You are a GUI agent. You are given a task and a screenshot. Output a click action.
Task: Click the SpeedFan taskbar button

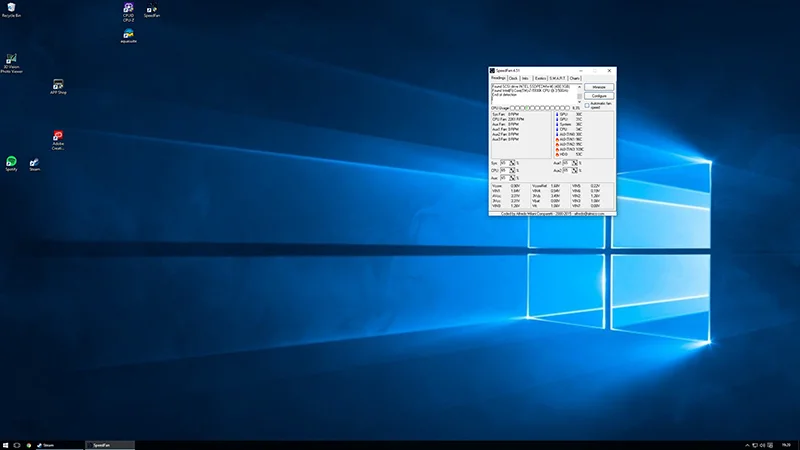click(x=110, y=445)
